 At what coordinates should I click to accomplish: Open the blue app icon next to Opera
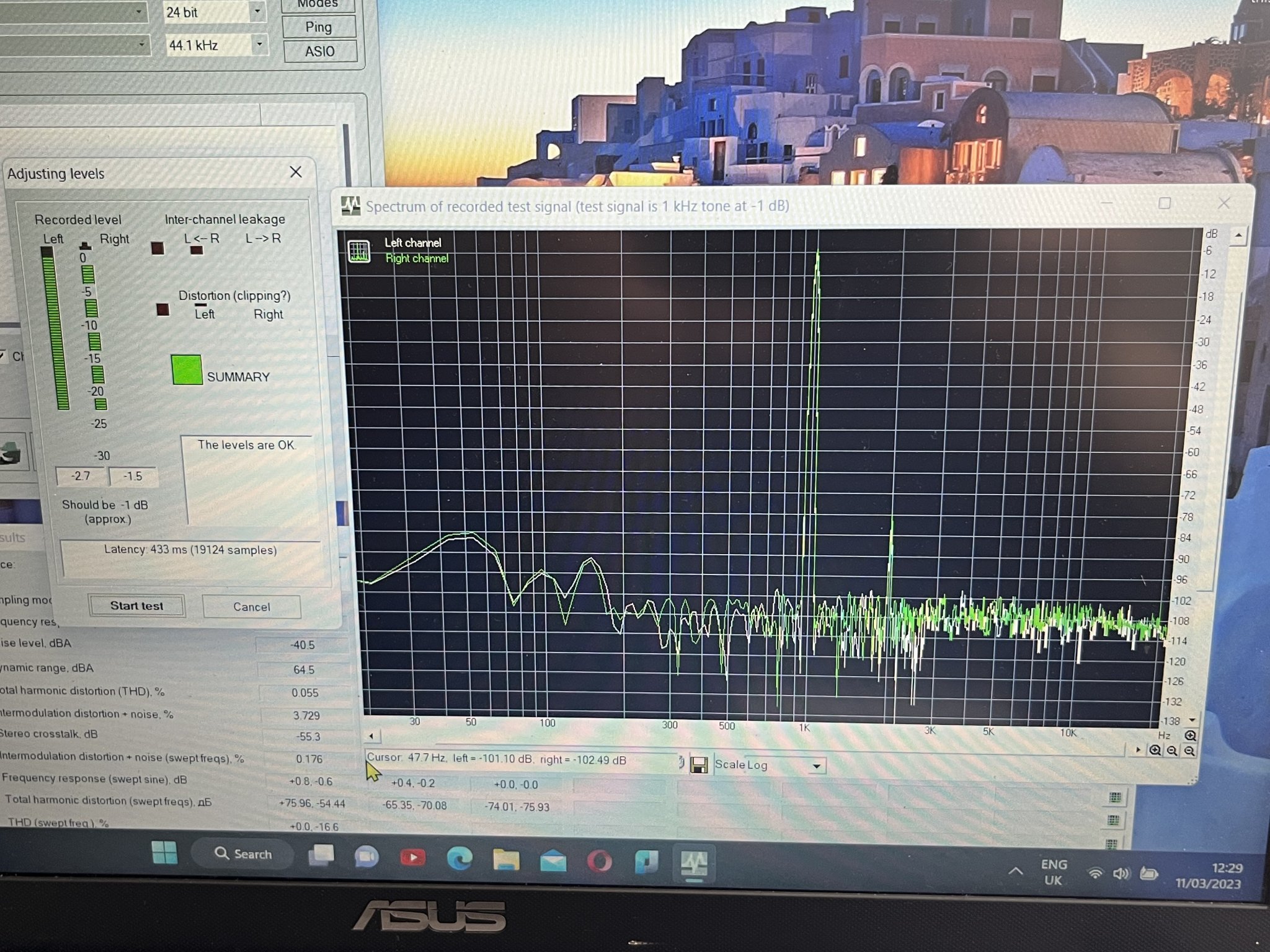point(646,862)
